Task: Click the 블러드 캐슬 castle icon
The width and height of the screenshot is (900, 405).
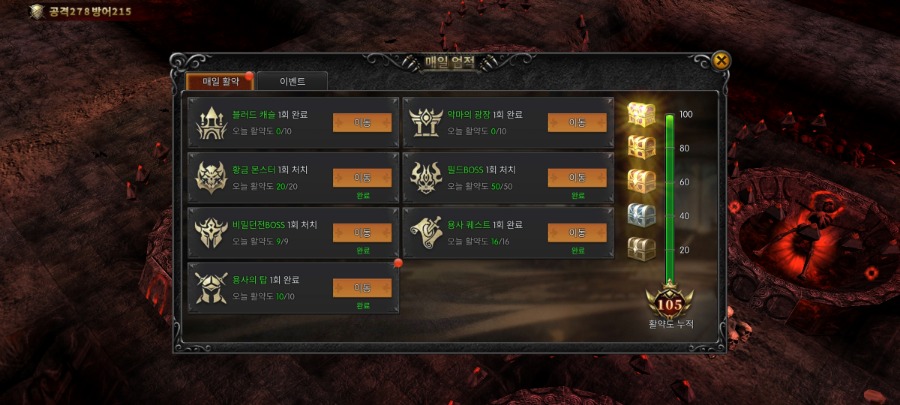Action: click(211, 123)
